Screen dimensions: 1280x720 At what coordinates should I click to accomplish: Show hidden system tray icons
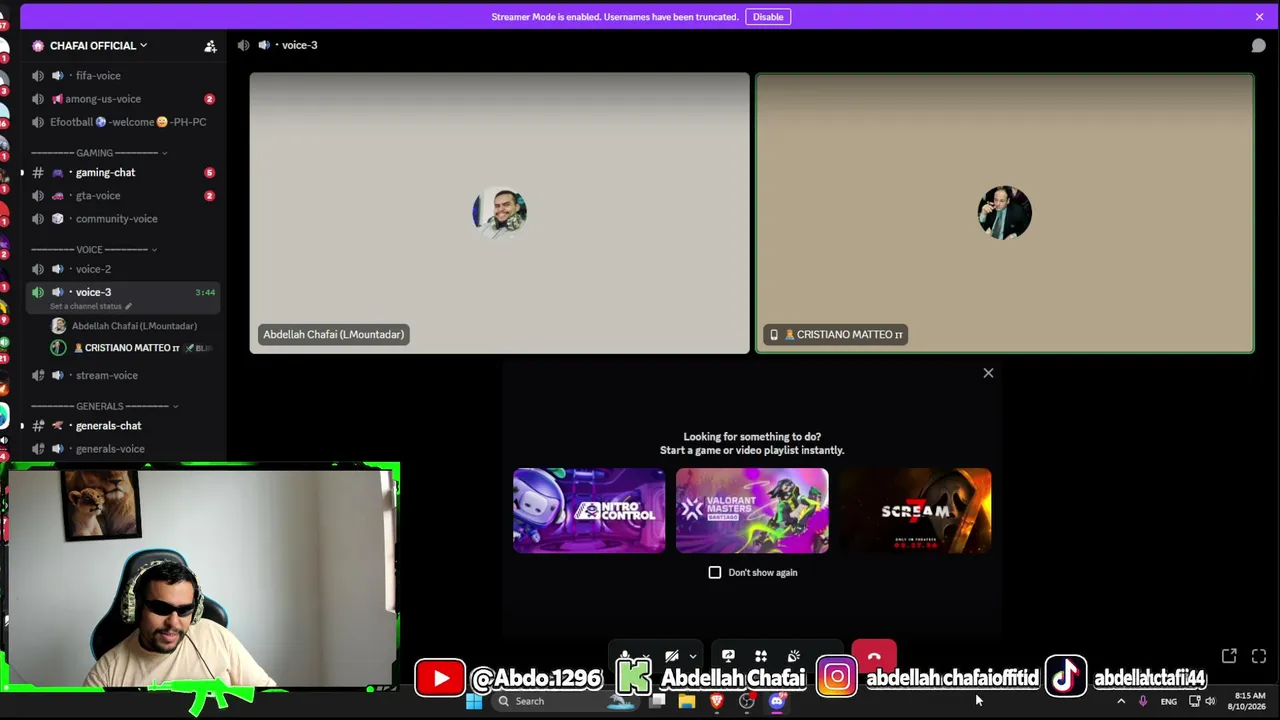1121,701
